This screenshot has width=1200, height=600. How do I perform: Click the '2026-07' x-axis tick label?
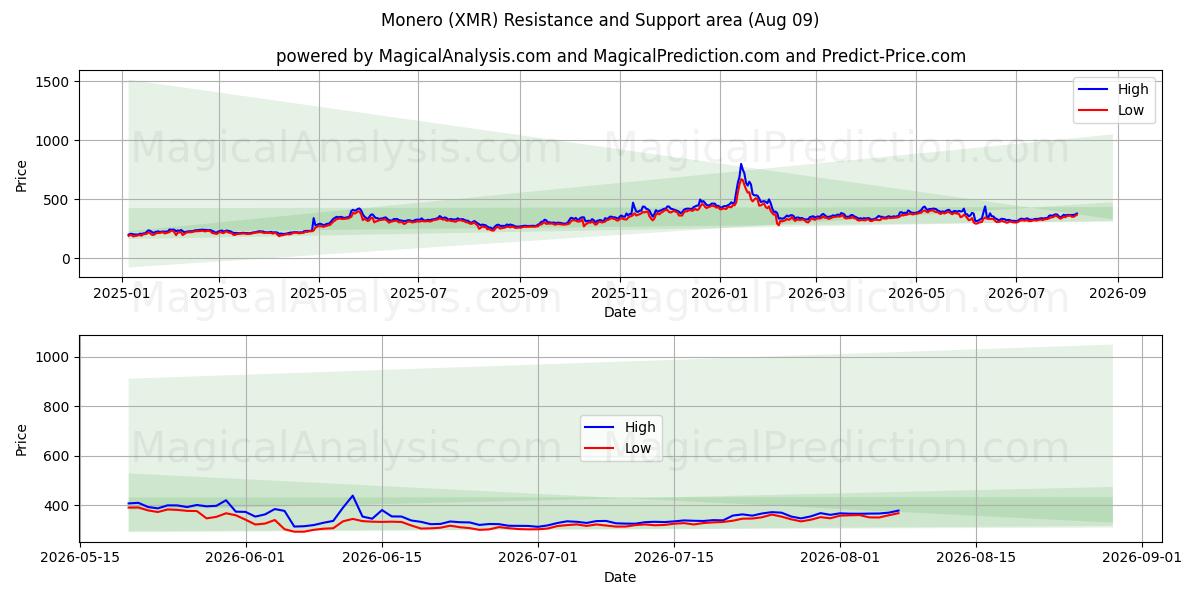[x=1016, y=294]
